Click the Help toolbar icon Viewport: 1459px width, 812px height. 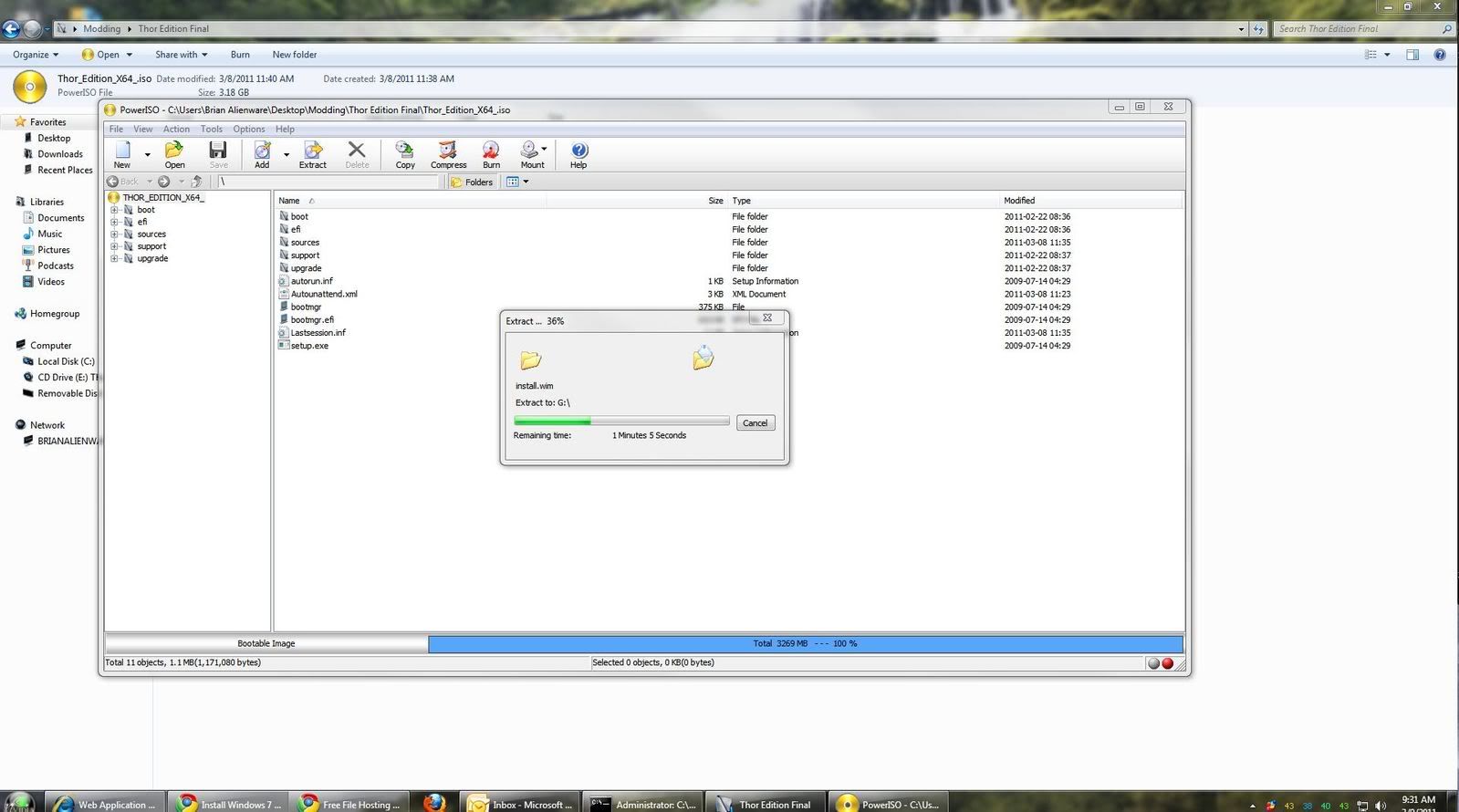tap(578, 153)
